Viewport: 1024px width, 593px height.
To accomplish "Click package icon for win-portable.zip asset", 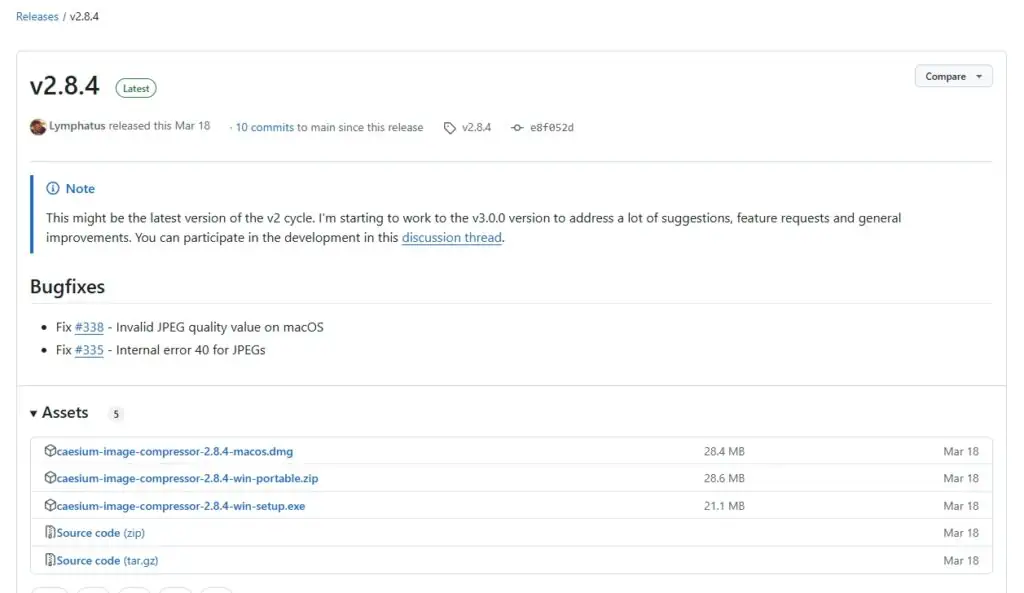I will (50, 478).
